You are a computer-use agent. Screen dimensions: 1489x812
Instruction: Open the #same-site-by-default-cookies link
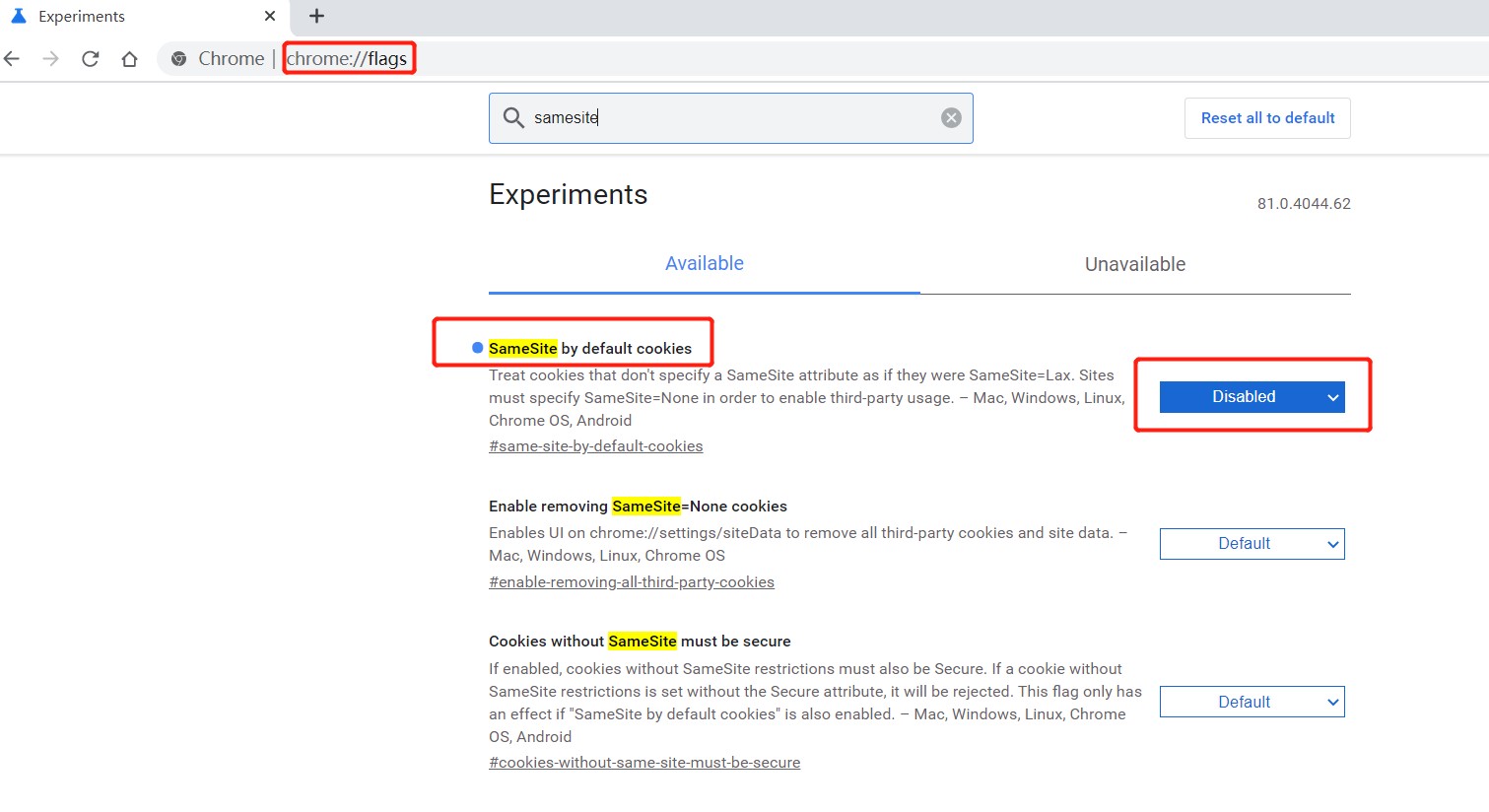595,446
